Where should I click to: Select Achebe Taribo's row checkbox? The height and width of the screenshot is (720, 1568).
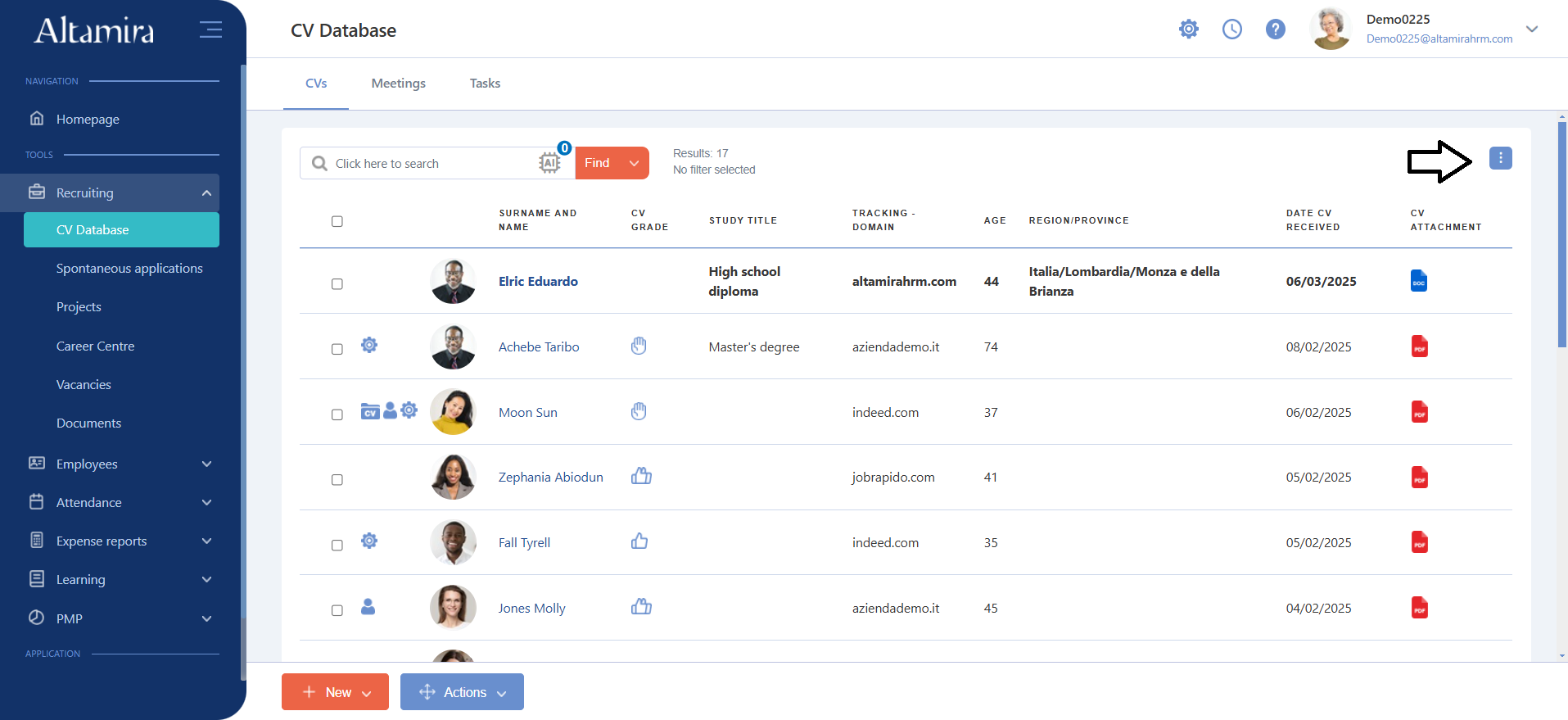[x=337, y=349]
